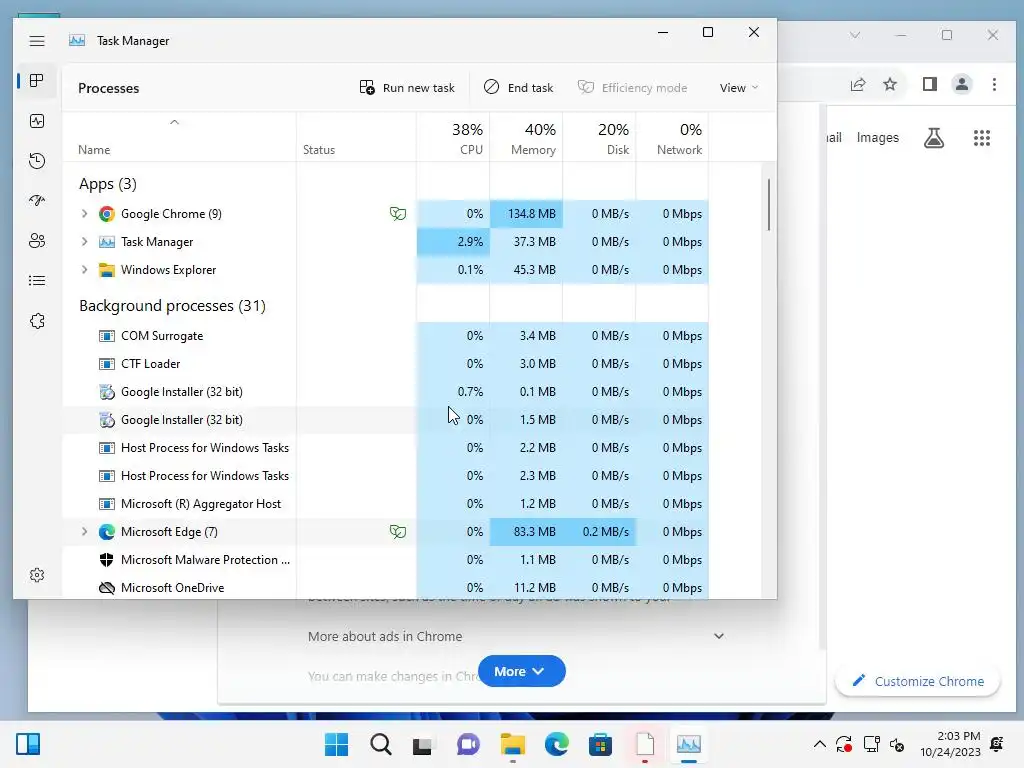Click the blue More button in Chrome dialog
The width and height of the screenshot is (1024, 768).
[x=522, y=671]
